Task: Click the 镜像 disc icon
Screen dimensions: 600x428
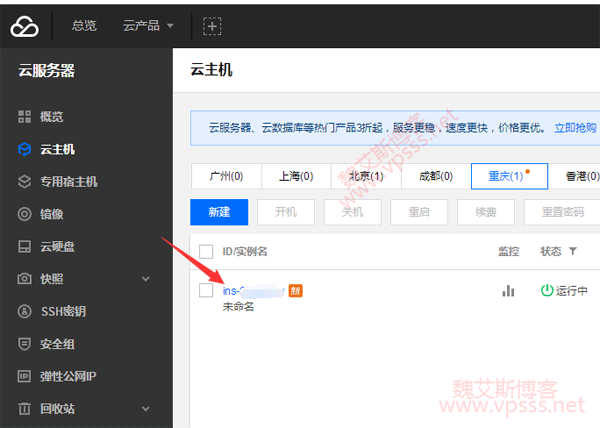Action: (x=24, y=214)
